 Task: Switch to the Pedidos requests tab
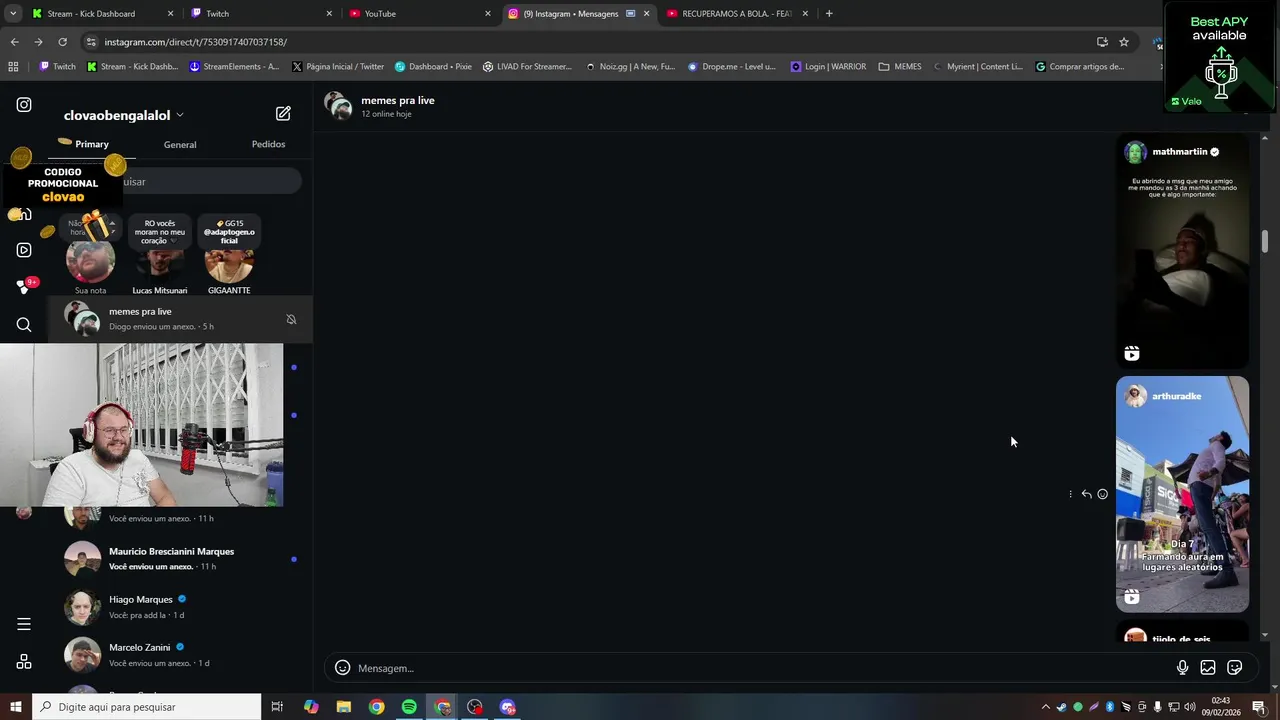coord(268,144)
